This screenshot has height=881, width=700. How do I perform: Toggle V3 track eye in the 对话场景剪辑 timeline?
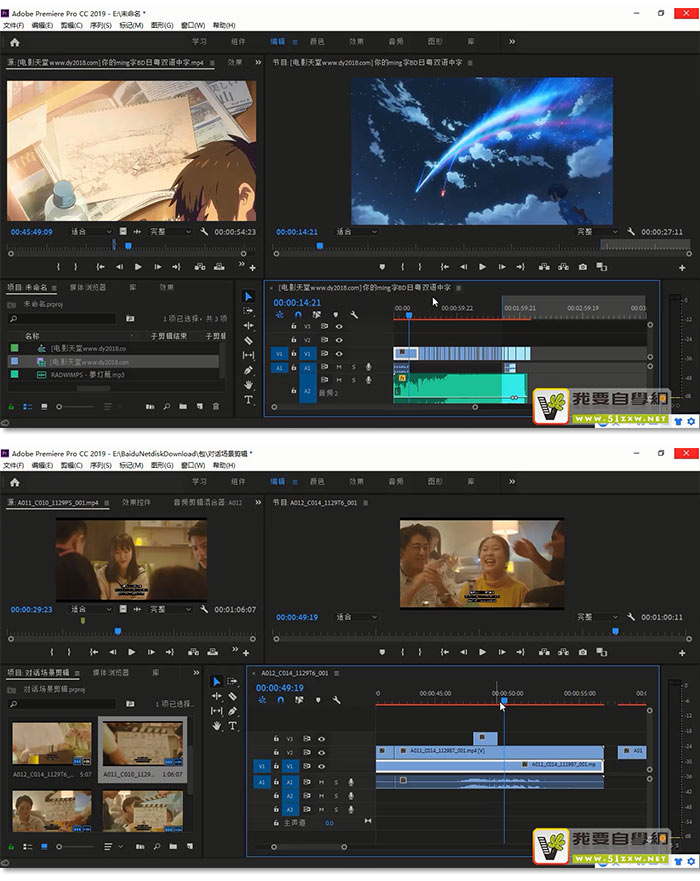321,739
